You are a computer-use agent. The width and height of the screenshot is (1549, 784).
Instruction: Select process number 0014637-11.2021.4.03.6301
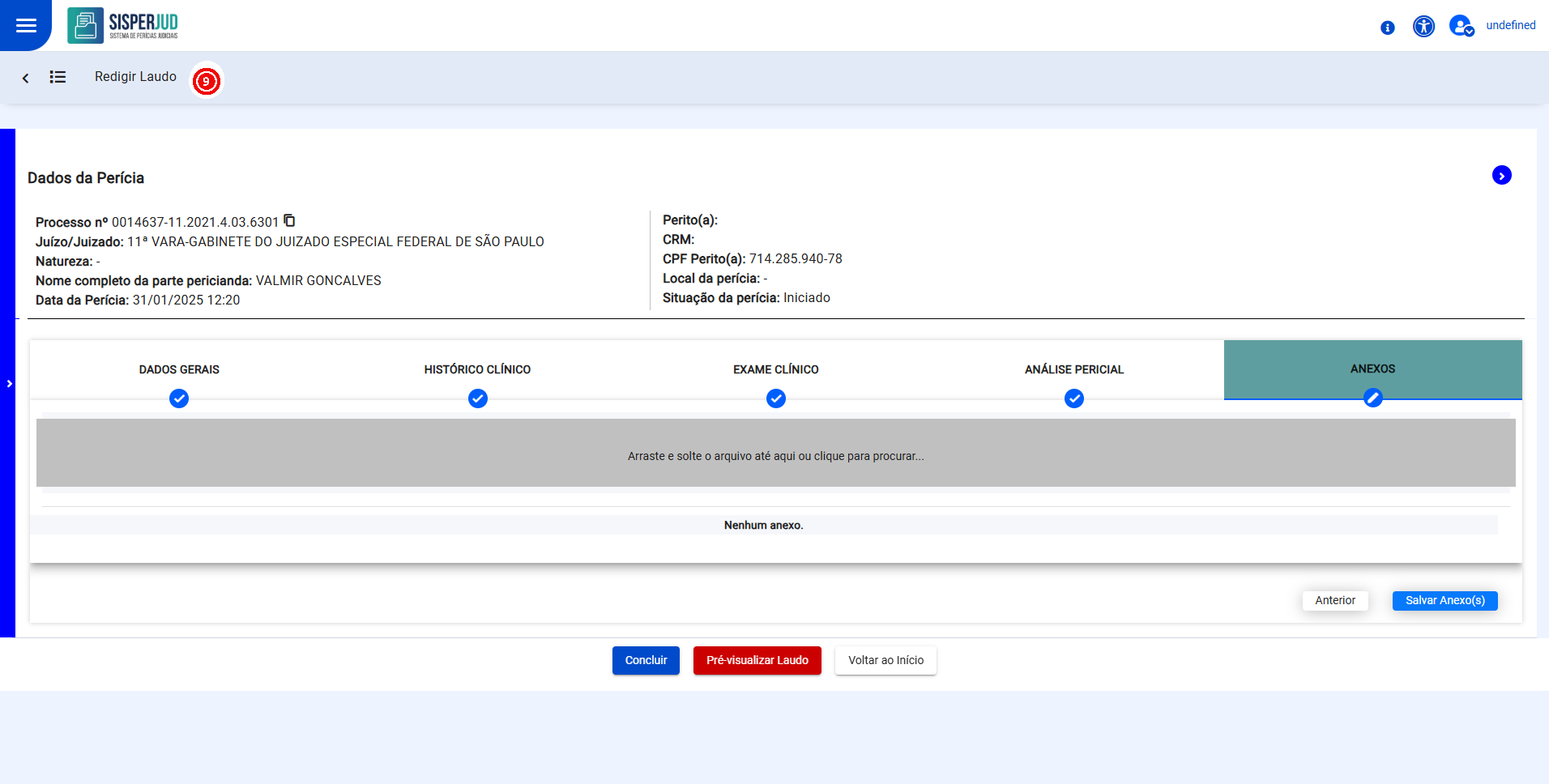(195, 222)
